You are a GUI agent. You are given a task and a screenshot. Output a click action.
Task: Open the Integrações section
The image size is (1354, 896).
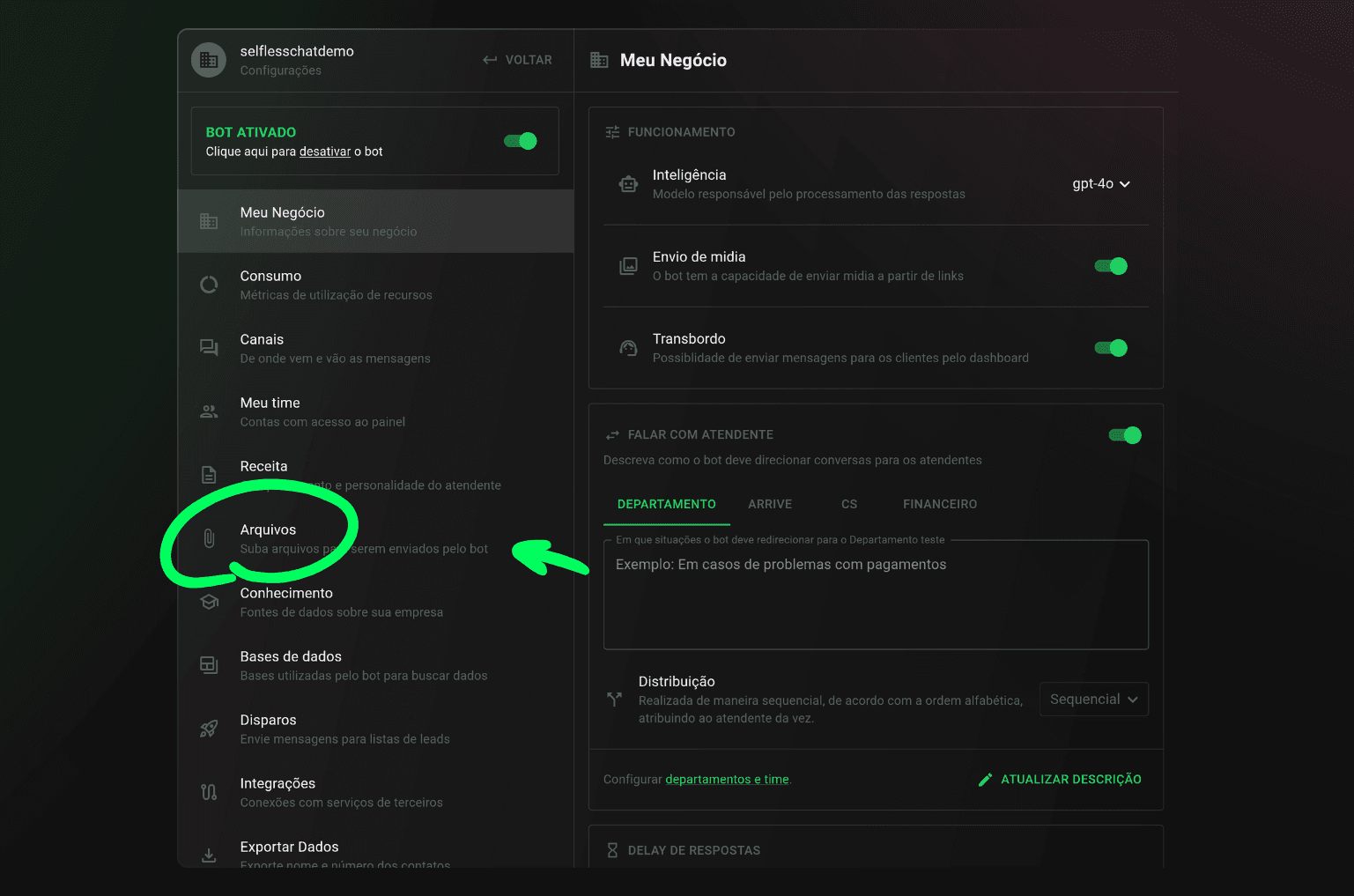pyautogui.click(x=376, y=792)
